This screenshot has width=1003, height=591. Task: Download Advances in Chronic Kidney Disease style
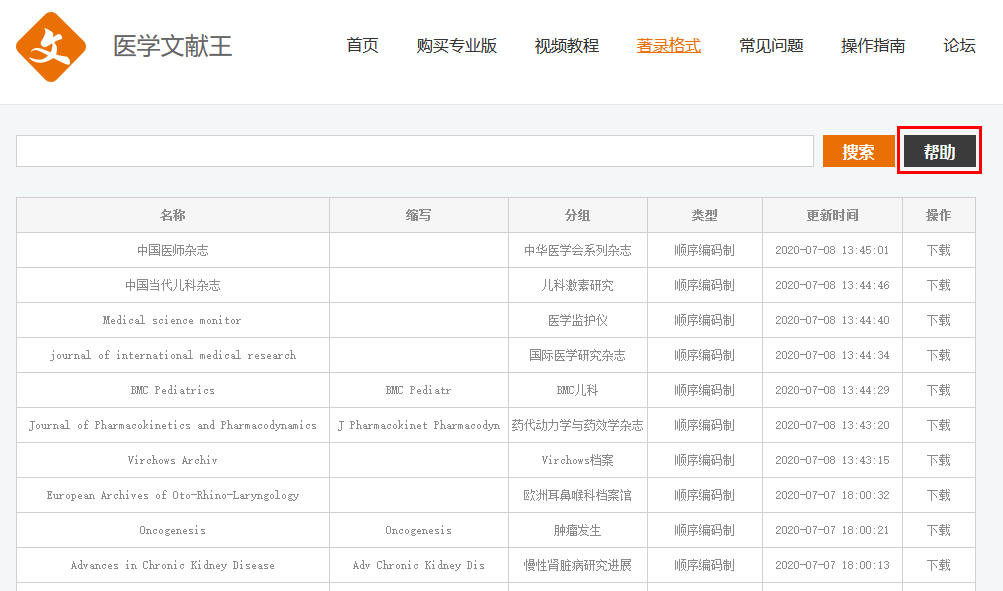click(x=938, y=565)
